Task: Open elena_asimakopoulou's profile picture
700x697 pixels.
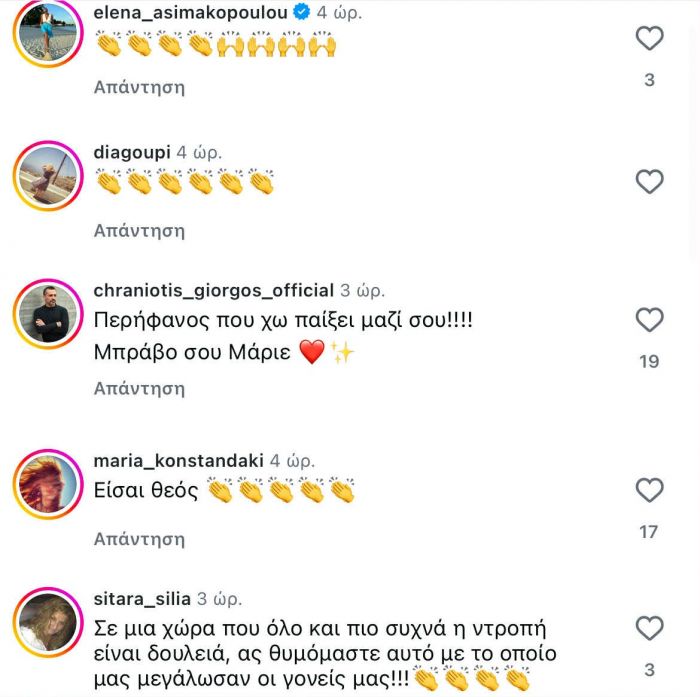Action: click(x=47, y=39)
